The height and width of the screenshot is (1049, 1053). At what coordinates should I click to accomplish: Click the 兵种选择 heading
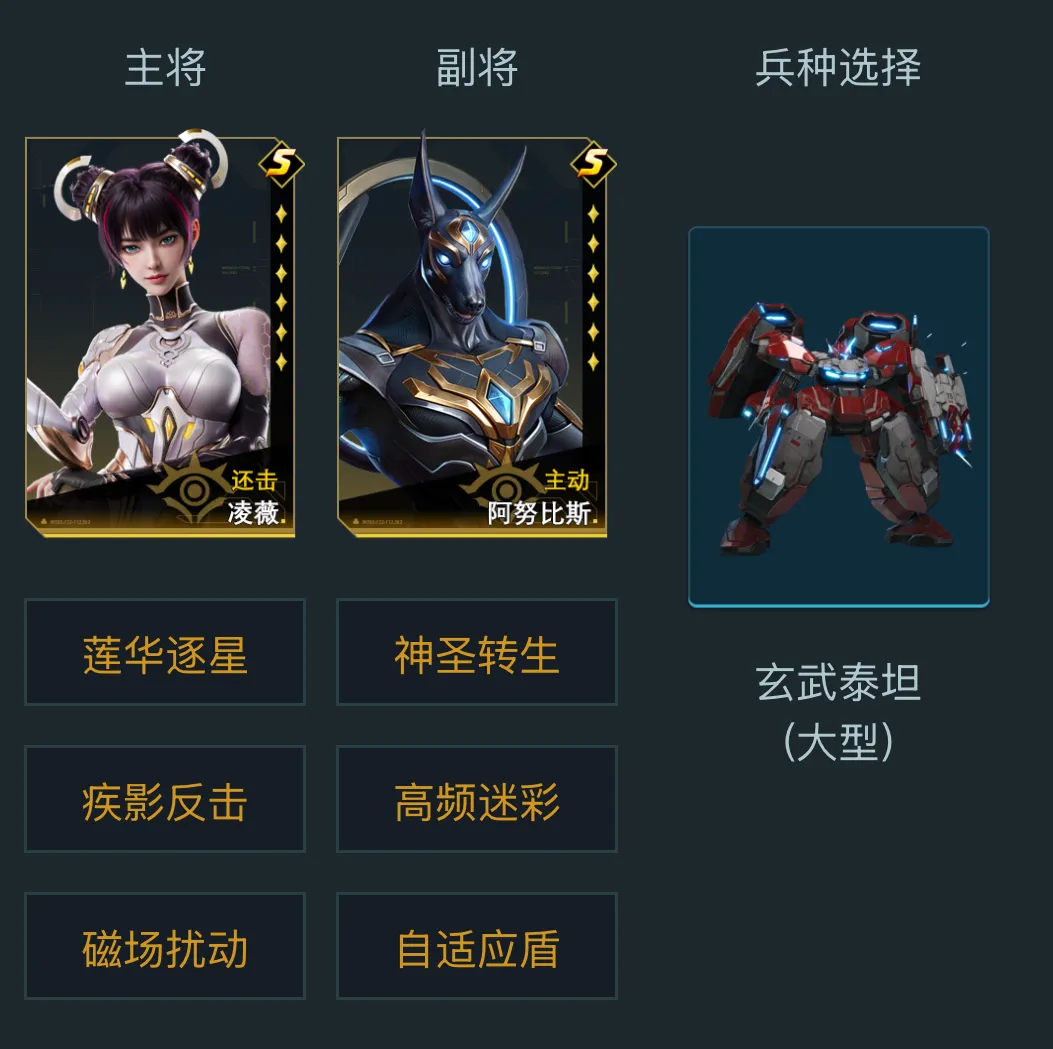coord(838,68)
